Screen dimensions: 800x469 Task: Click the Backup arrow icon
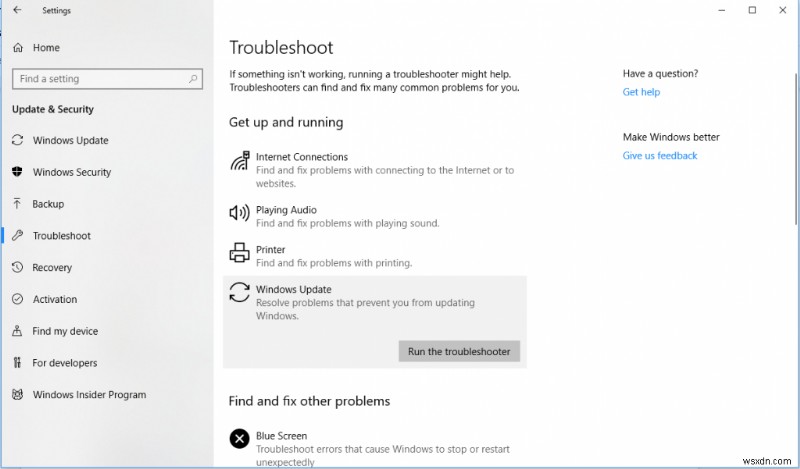pos(17,204)
